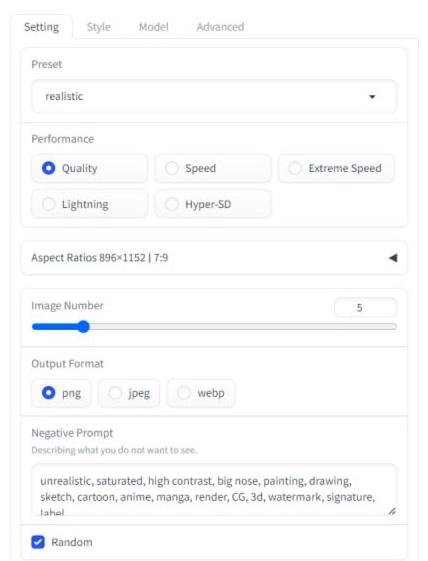Choose png output format

click(61, 393)
